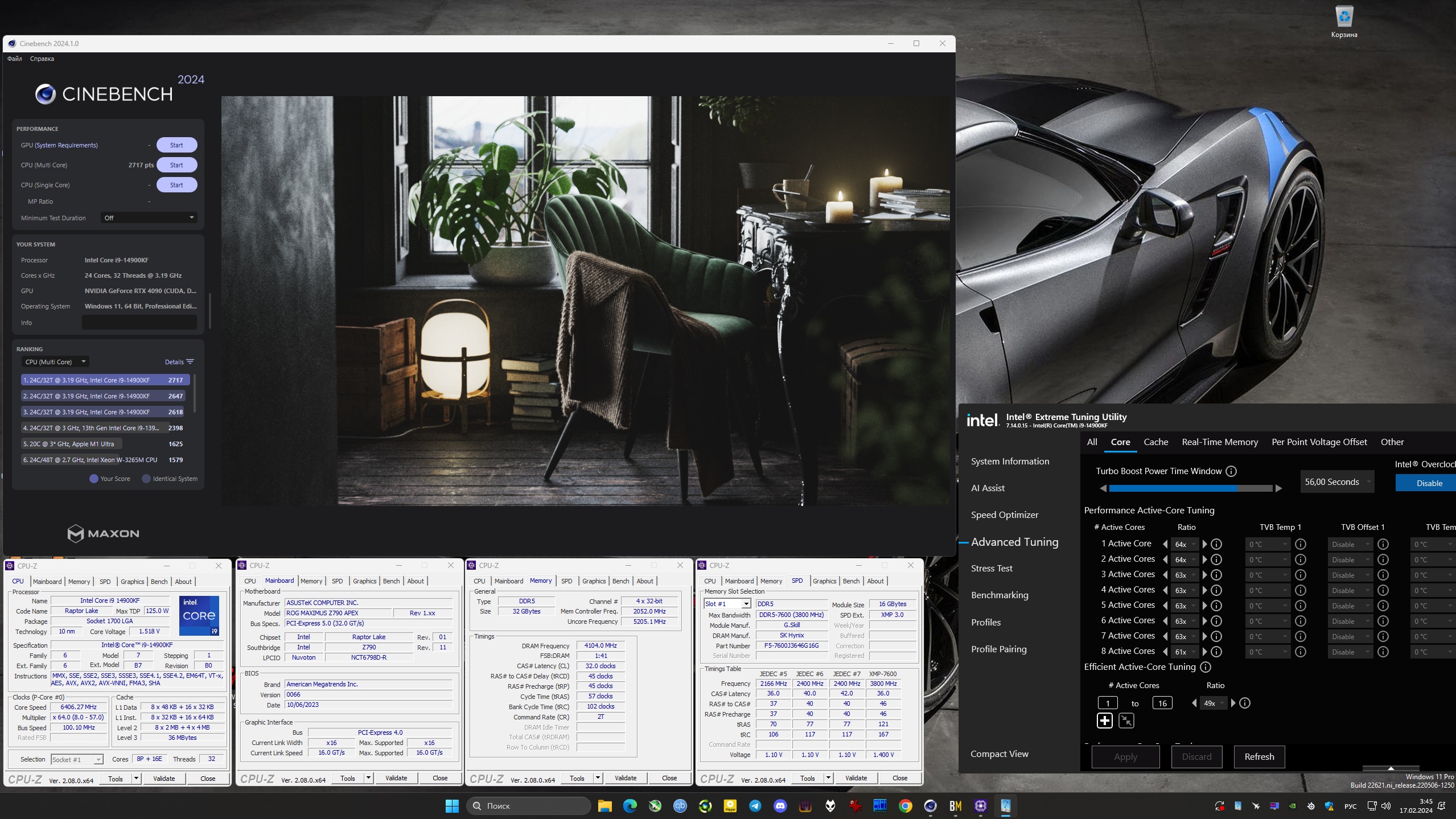Open the 56,00 Seconds dropdown
Viewport: 1456px width, 819px height.
[1337, 482]
